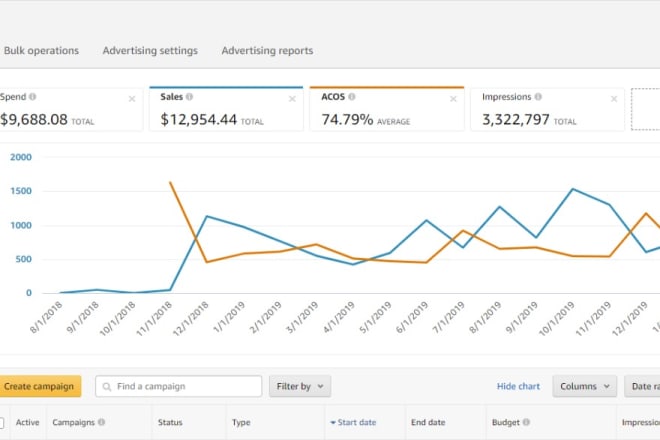Open the Filter by dropdown

[x=300, y=386]
